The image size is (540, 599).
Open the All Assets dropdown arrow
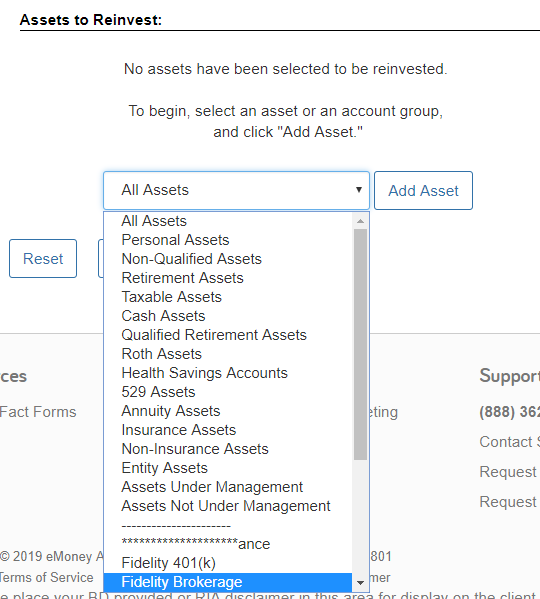(x=359, y=190)
